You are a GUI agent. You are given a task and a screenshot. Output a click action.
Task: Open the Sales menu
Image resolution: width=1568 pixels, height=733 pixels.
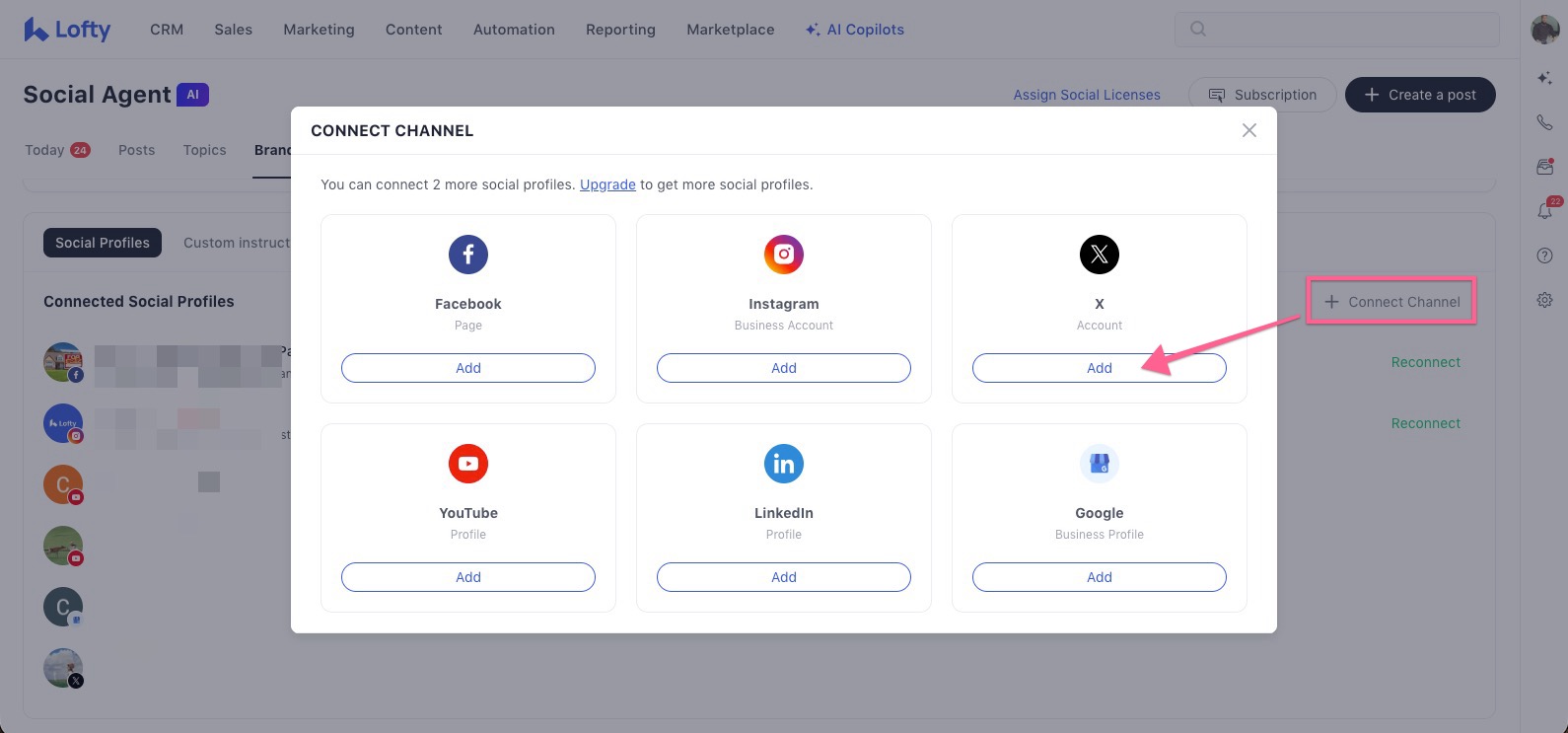234,30
